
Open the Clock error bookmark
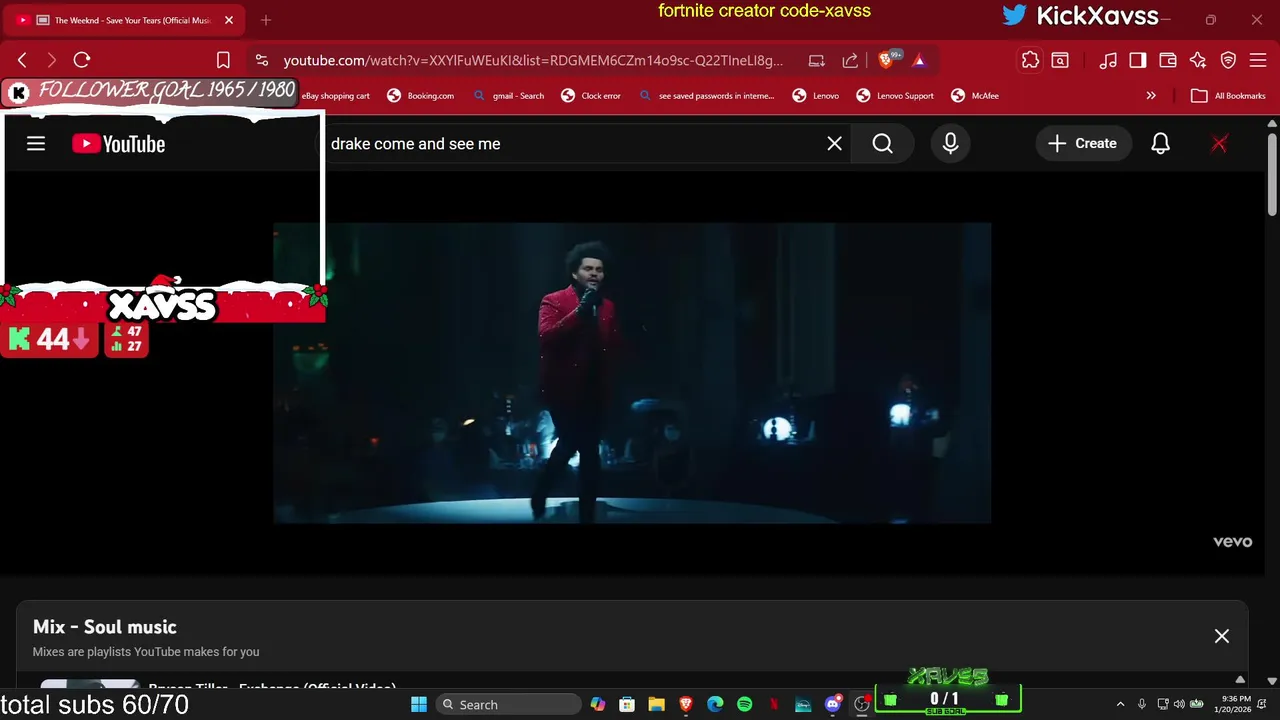pyautogui.click(x=591, y=96)
